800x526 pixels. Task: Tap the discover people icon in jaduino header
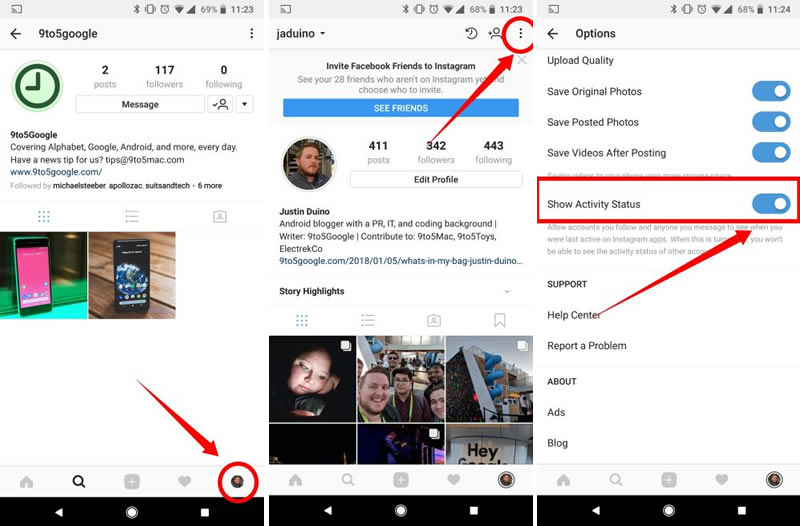[x=495, y=34]
